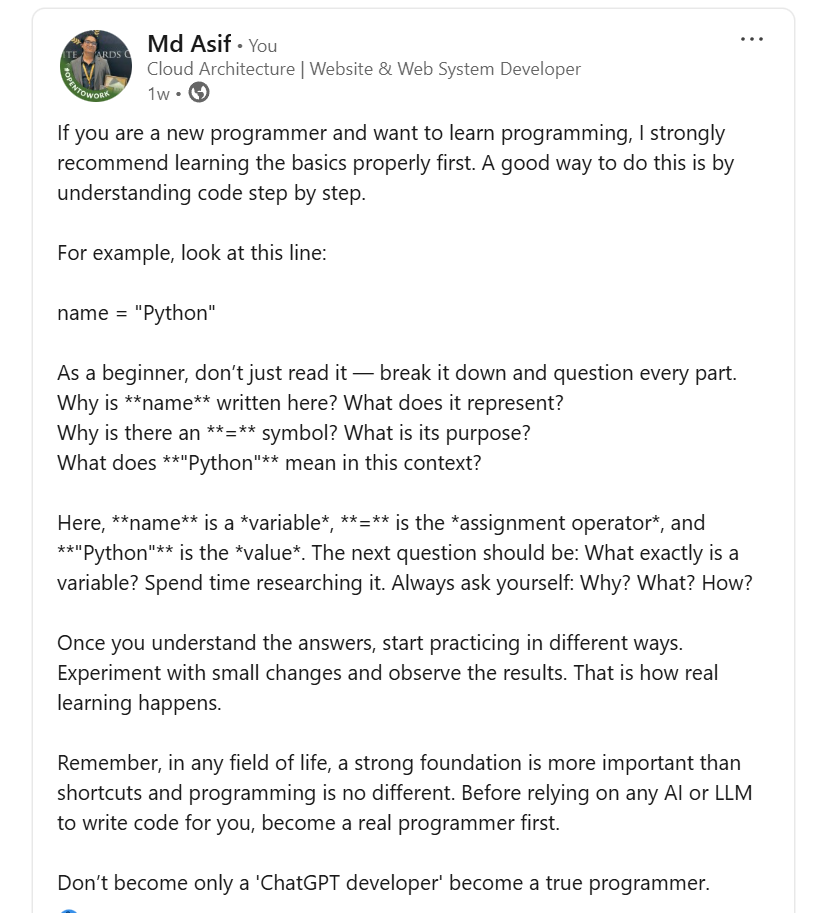The height and width of the screenshot is (913, 827).
Task: Click the small dot separator after Md Asif
Action: pyautogui.click(x=239, y=45)
